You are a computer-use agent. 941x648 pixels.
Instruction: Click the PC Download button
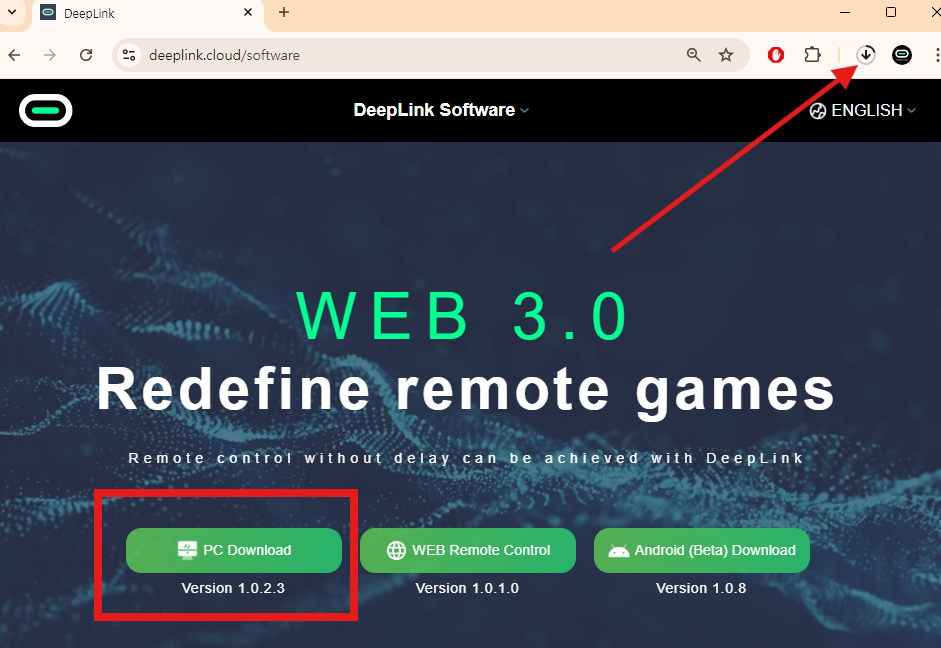coord(234,550)
